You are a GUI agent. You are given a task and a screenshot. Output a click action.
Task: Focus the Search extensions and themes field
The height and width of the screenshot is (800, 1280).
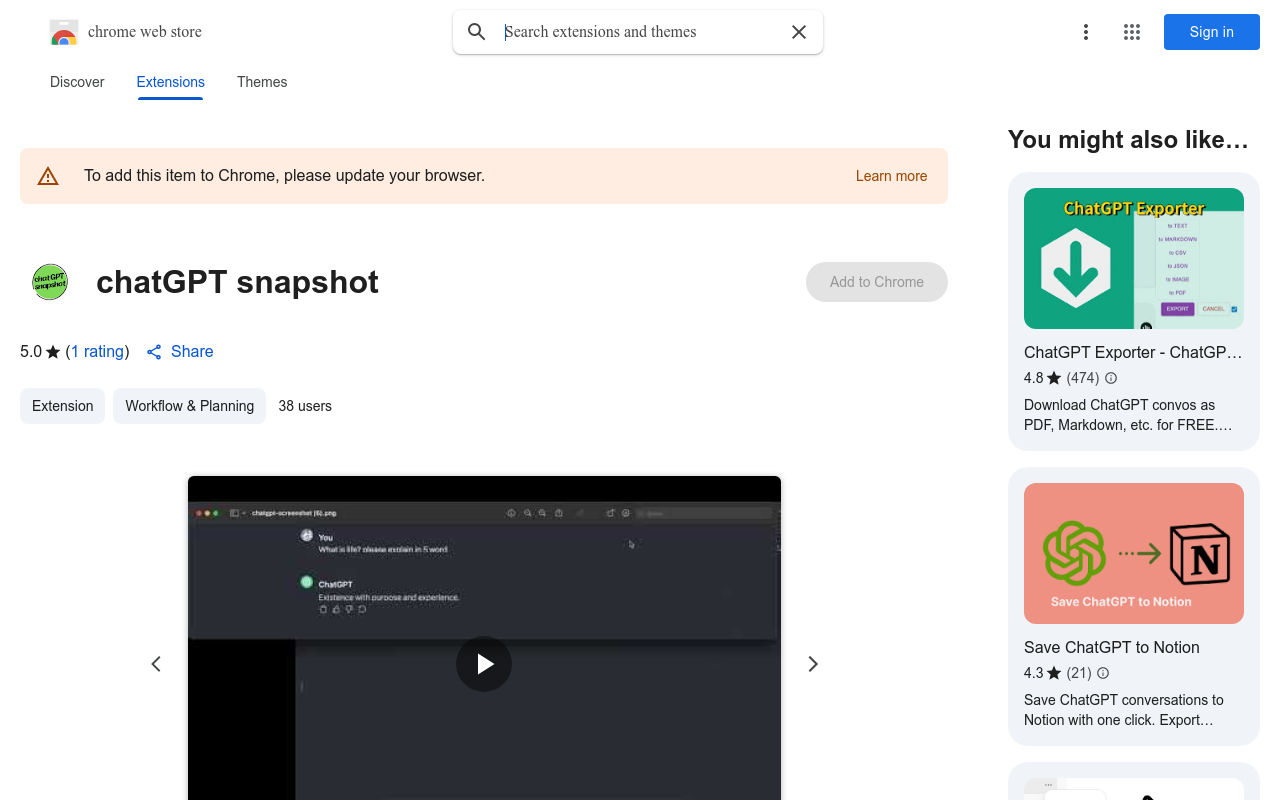pyautogui.click(x=640, y=32)
